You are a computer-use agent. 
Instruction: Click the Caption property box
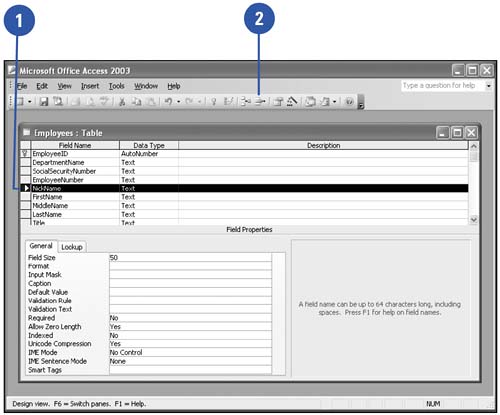[x=190, y=283]
